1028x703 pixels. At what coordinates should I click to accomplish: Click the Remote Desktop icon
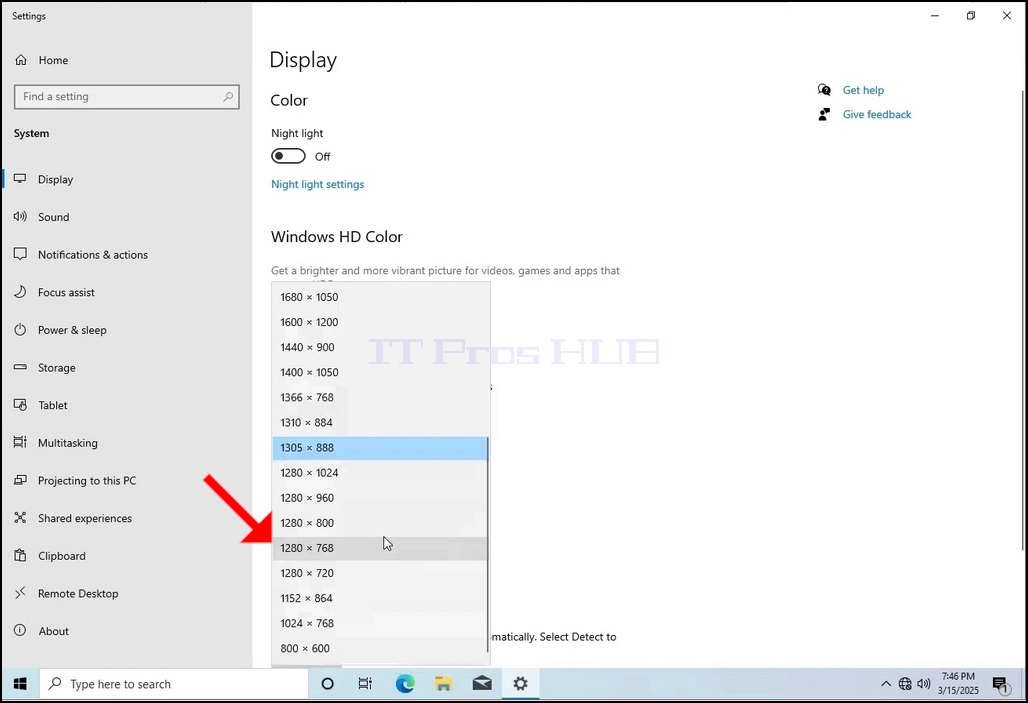click(20, 593)
